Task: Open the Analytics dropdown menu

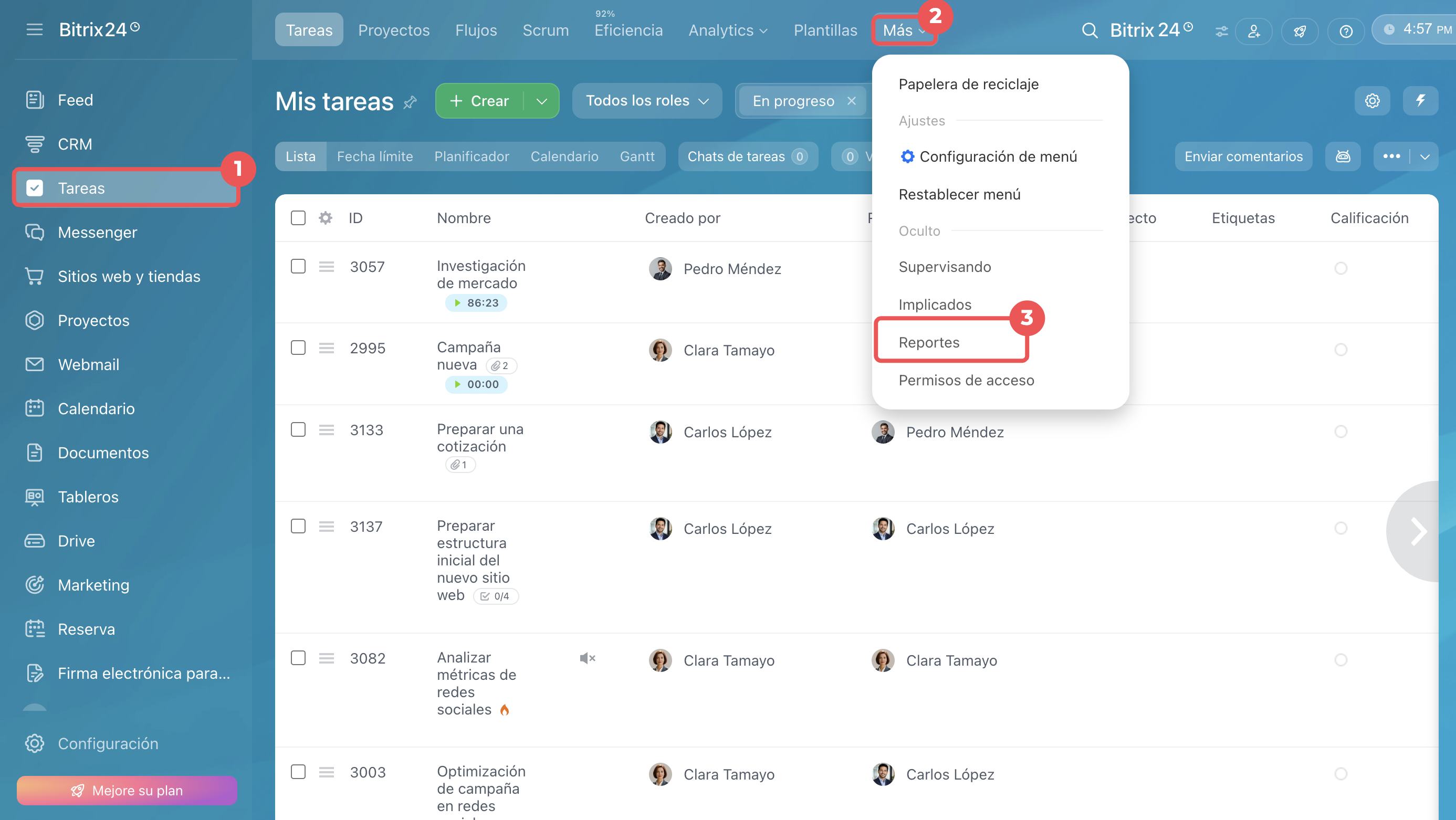Action: coord(728,30)
